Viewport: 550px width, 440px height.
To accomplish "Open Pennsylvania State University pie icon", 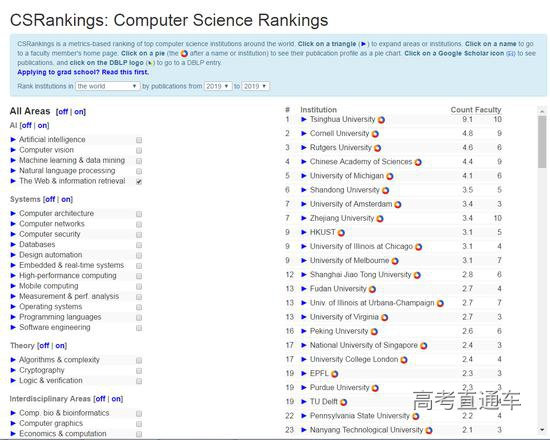I will pos(416,416).
